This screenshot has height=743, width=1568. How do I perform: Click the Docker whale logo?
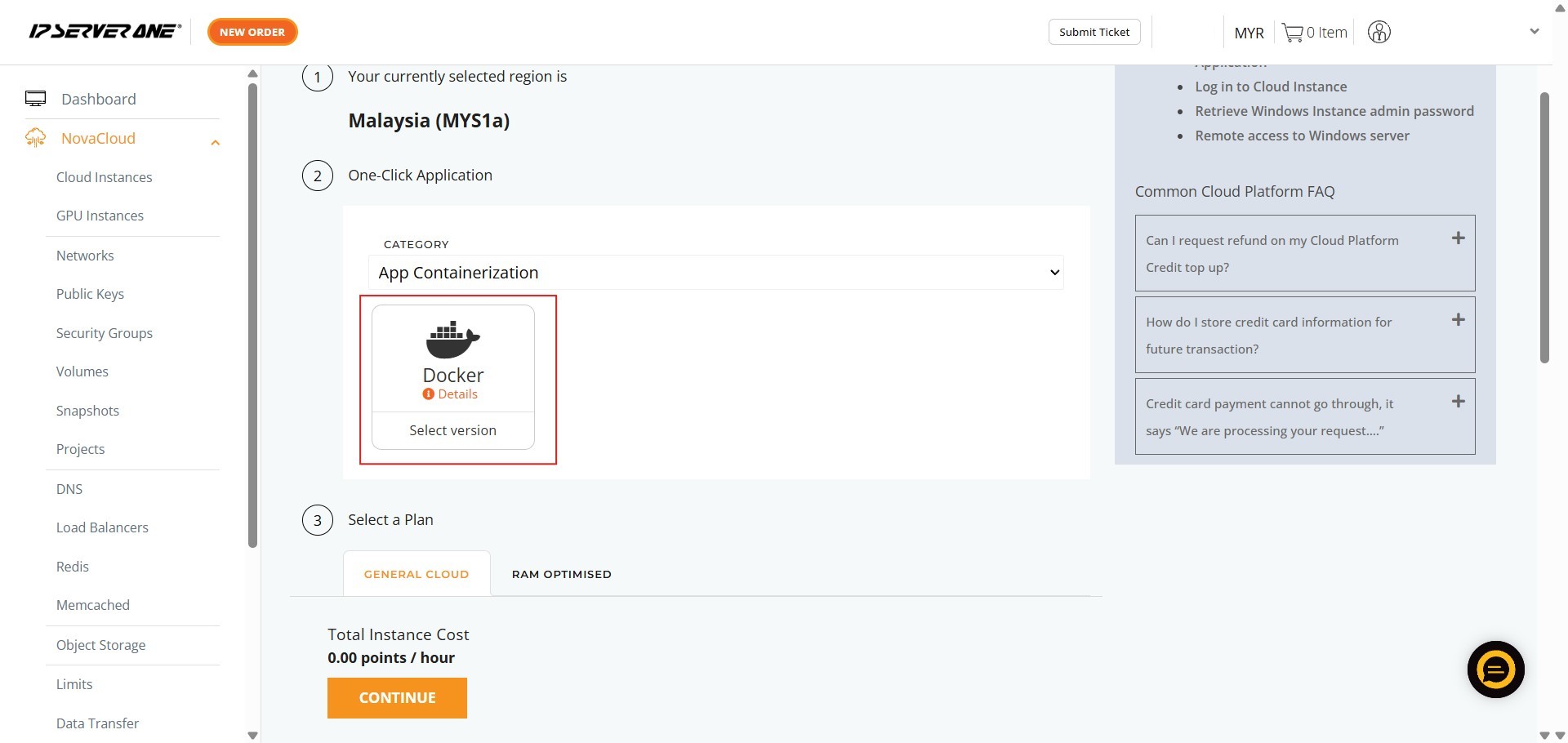point(452,340)
